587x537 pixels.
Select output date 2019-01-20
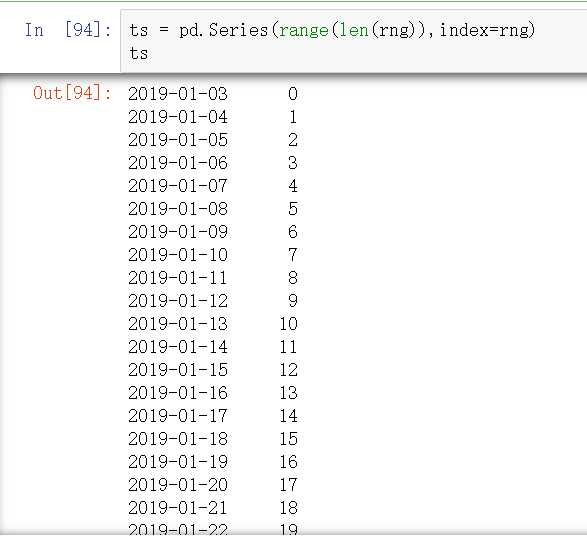(x=178, y=485)
